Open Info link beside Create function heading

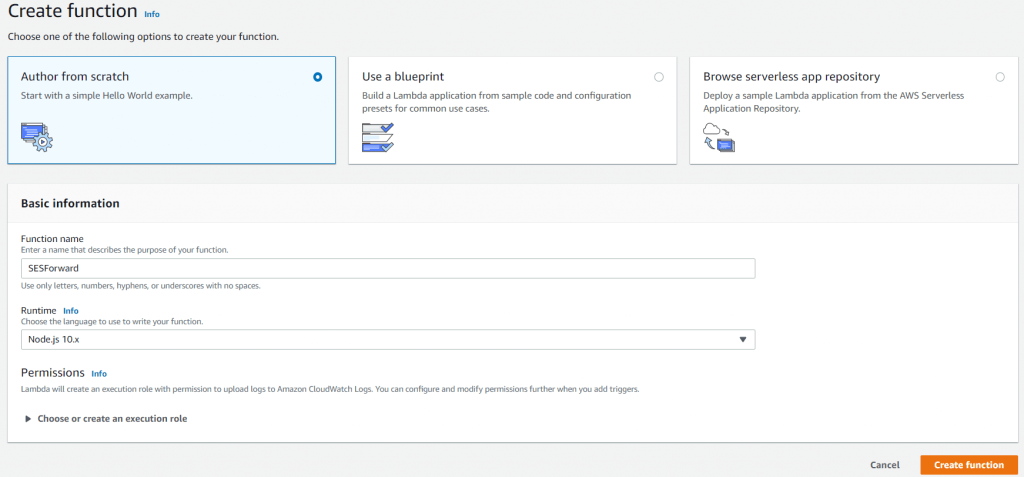pyautogui.click(x=152, y=14)
